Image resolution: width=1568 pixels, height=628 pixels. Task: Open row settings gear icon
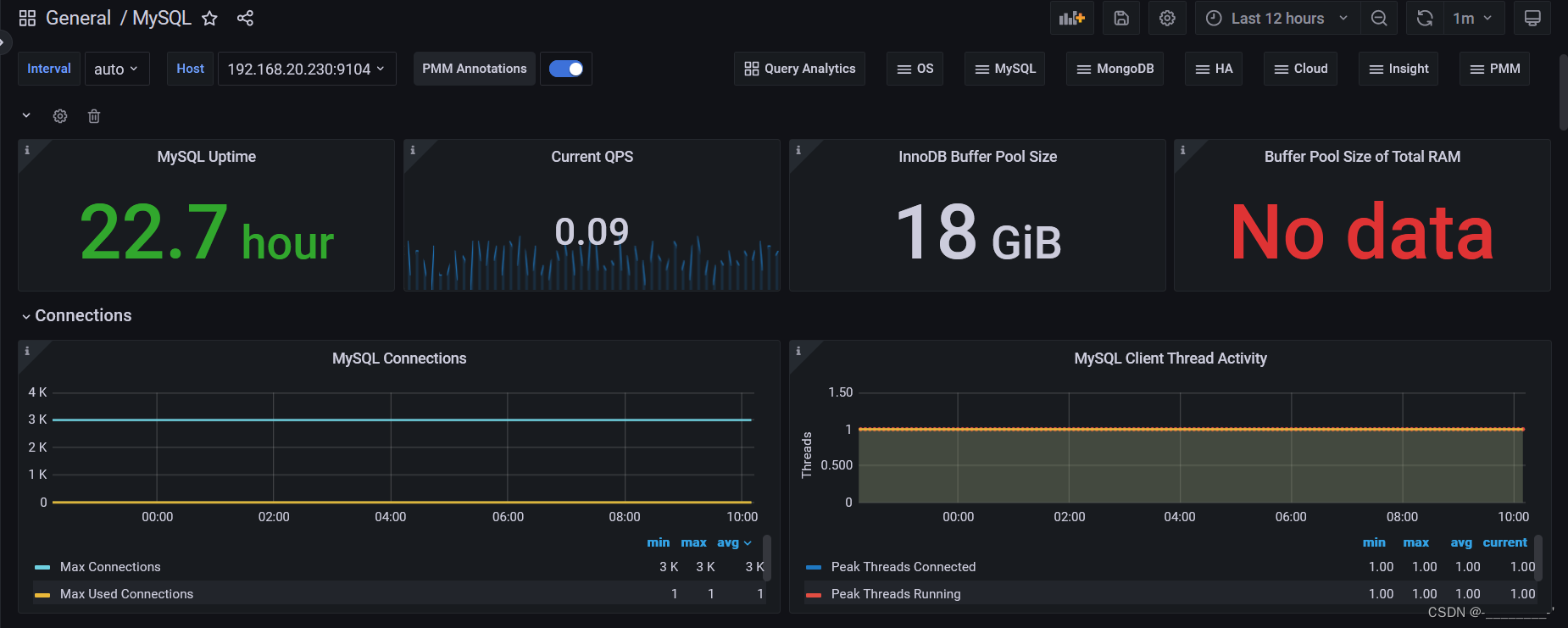click(60, 116)
